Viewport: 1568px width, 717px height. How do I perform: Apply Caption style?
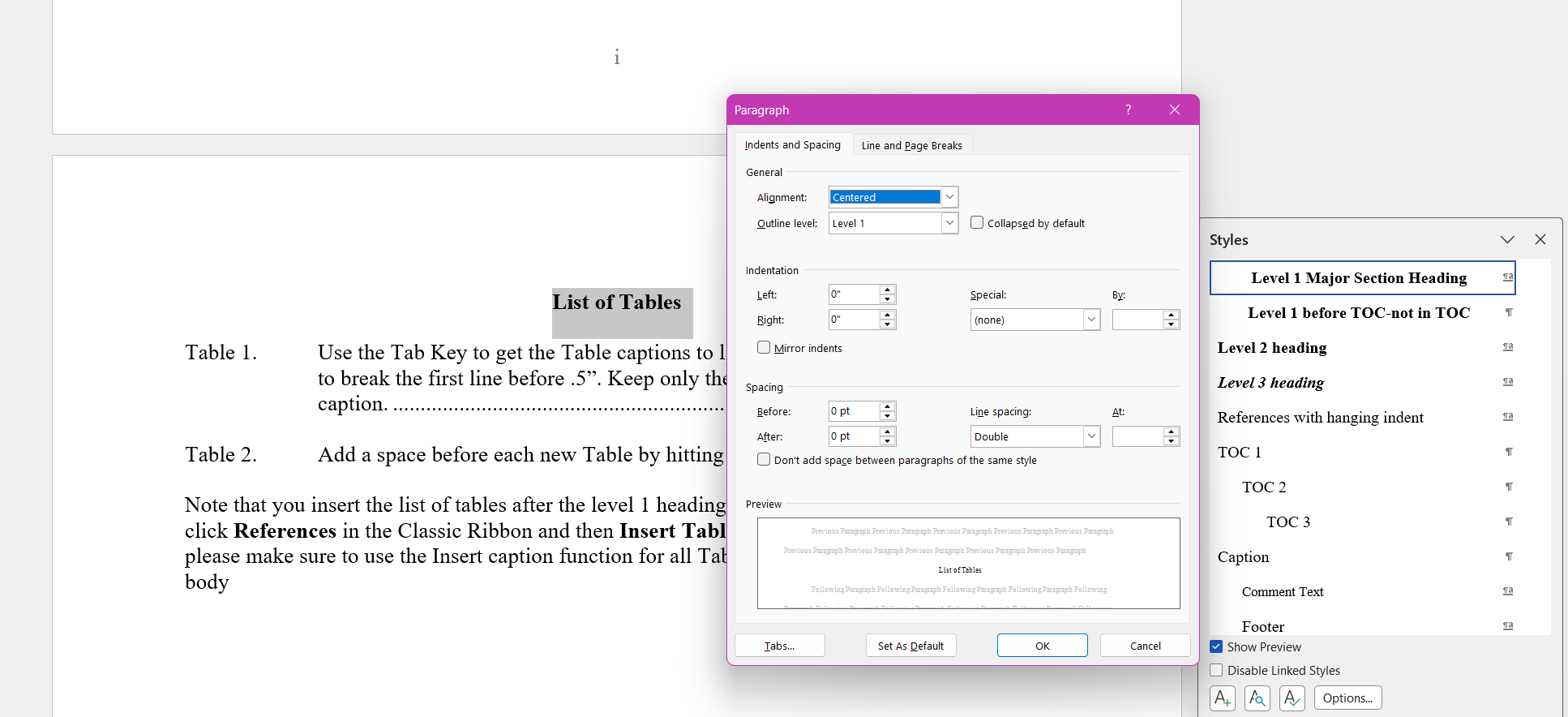[x=1362, y=556]
